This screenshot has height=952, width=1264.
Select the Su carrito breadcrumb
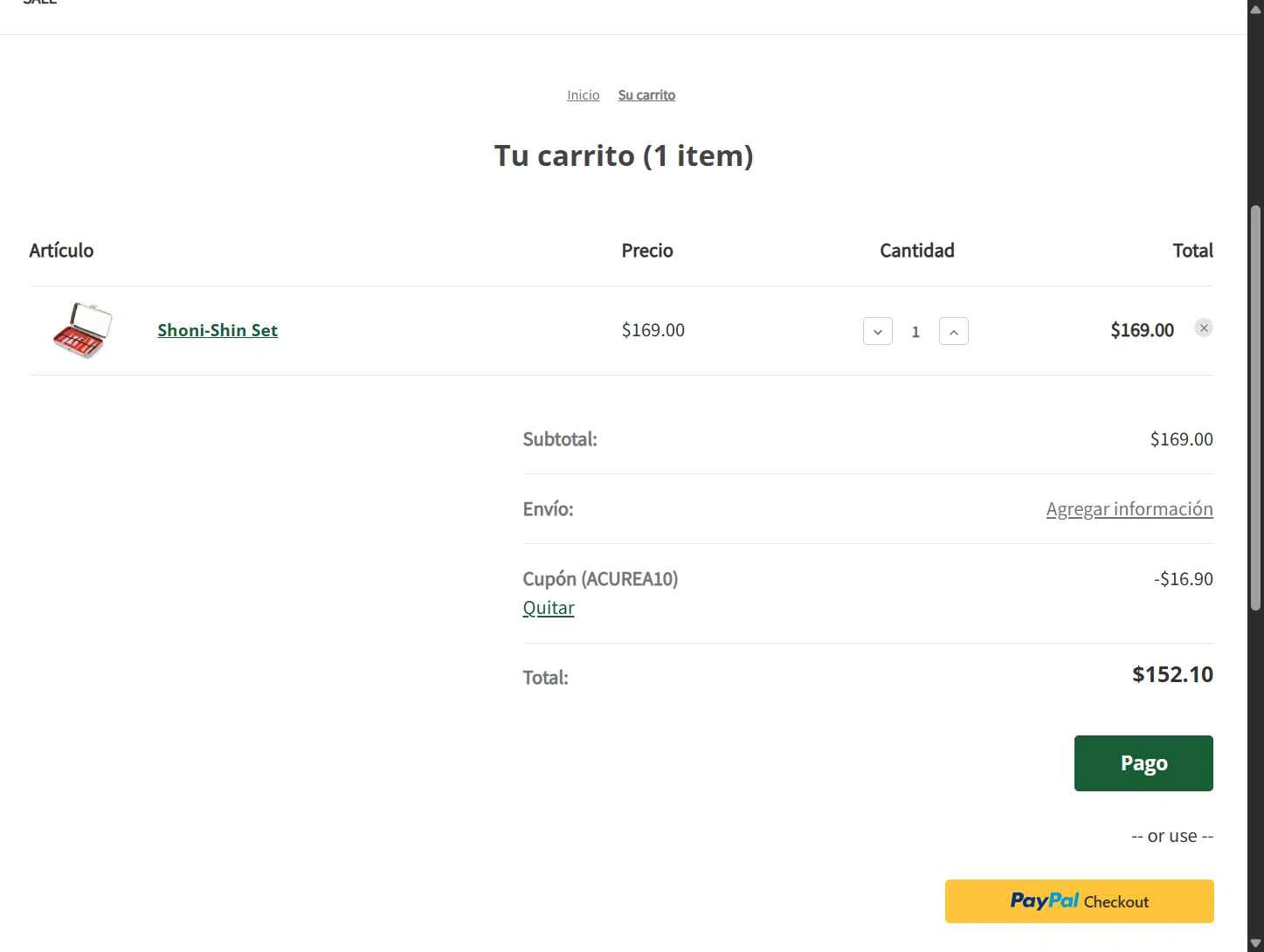click(646, 95)
